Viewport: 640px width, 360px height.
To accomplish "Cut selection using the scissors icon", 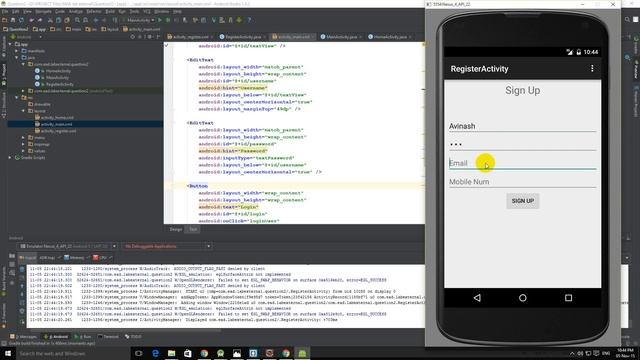I will point(50,20).
